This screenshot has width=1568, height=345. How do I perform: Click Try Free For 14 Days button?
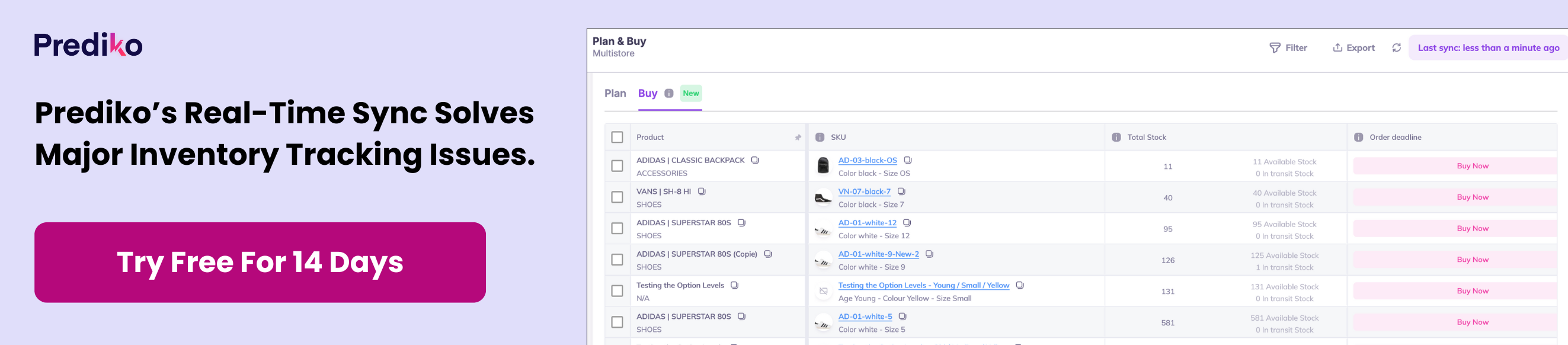[260, 262]
